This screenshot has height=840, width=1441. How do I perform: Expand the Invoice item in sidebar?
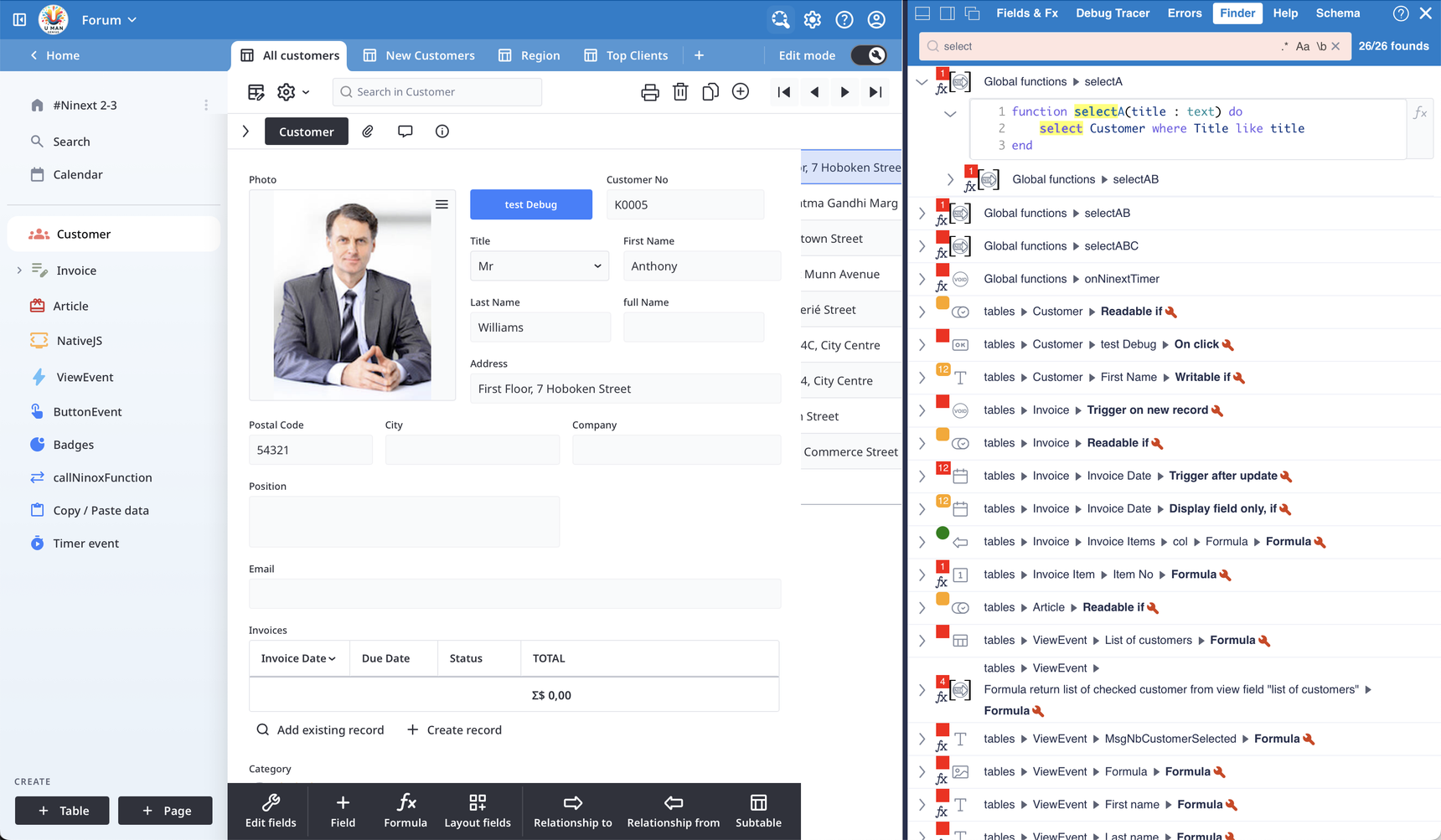point(19,271)
